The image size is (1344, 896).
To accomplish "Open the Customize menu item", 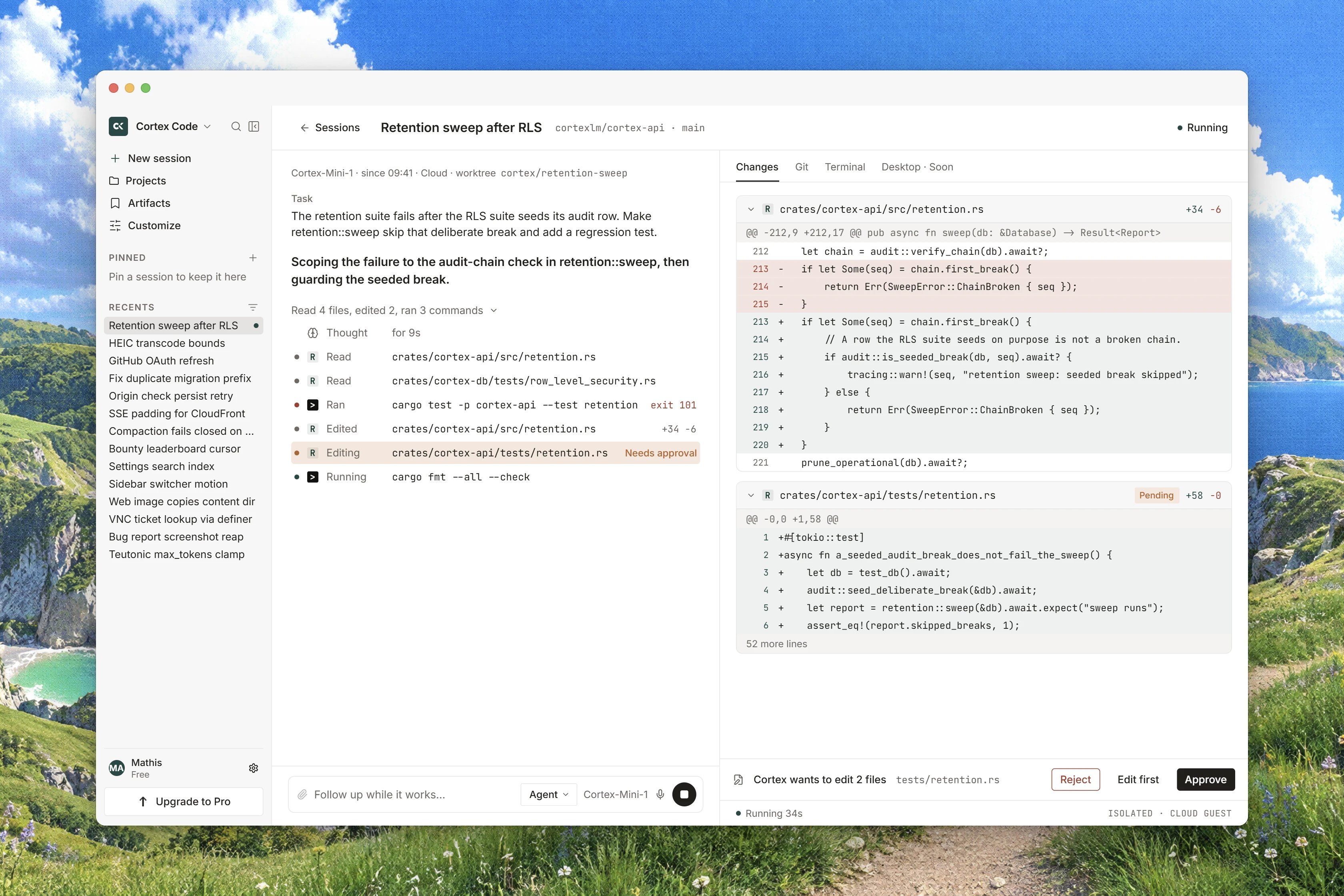I will tap(183, 226).
